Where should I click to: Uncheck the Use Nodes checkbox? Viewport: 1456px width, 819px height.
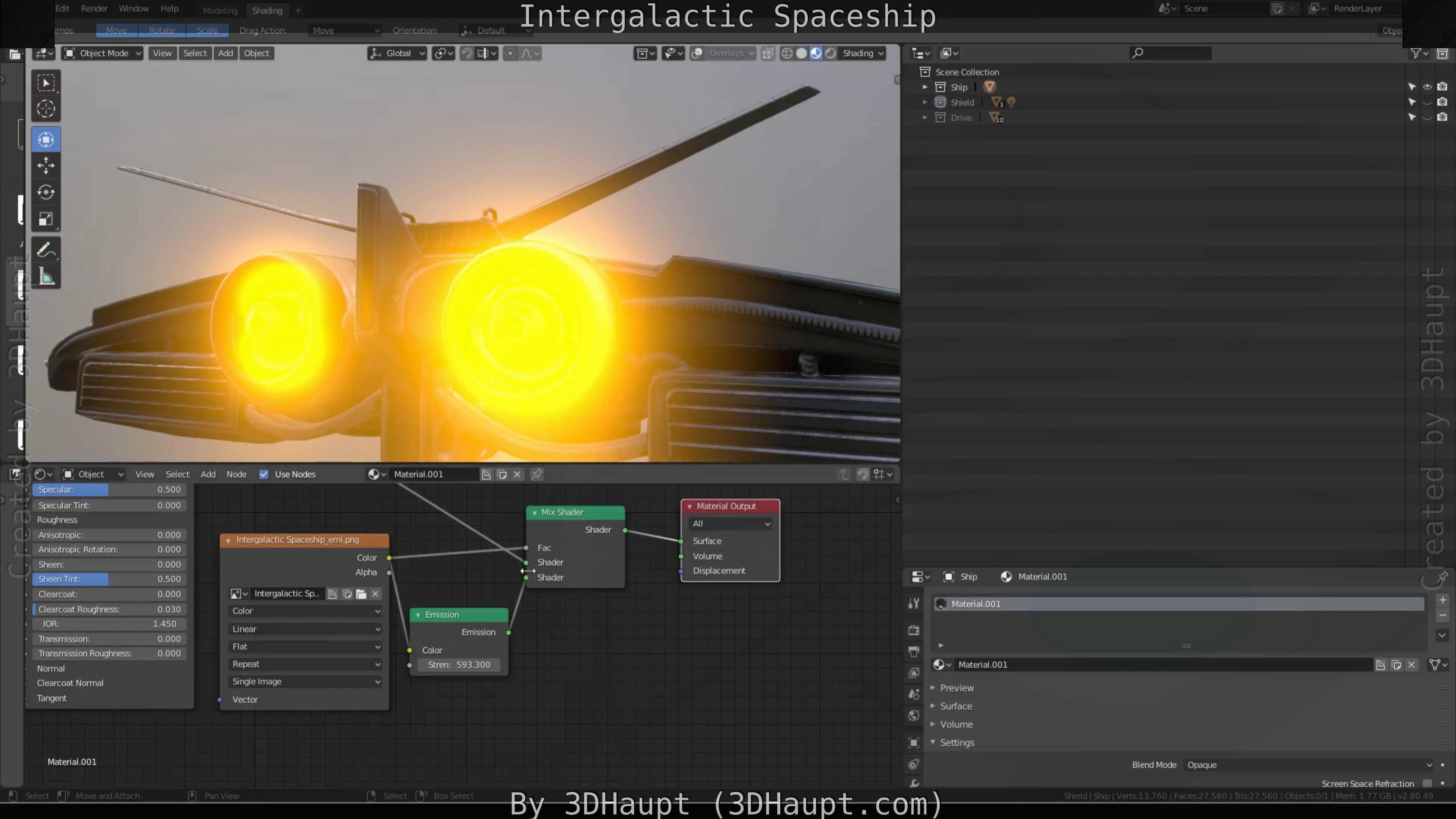coord(264,474)
